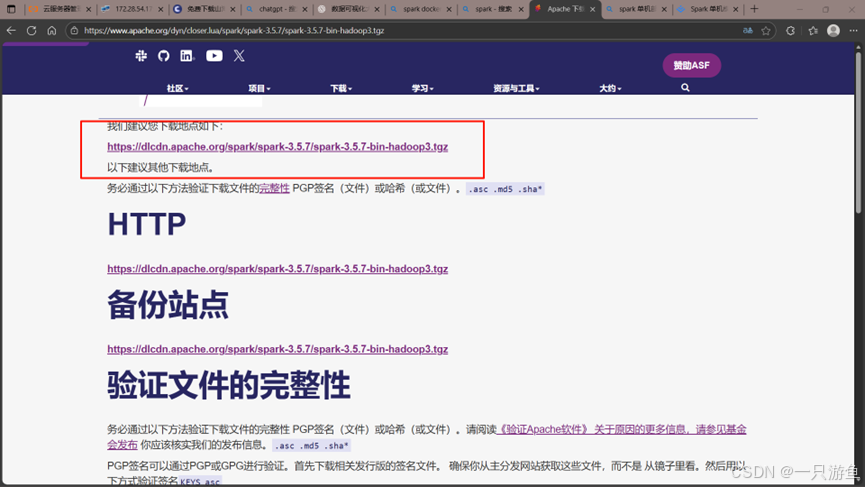Open the browser profile avatar
This screenshot has width=865, height=487.
pos(834,30)
